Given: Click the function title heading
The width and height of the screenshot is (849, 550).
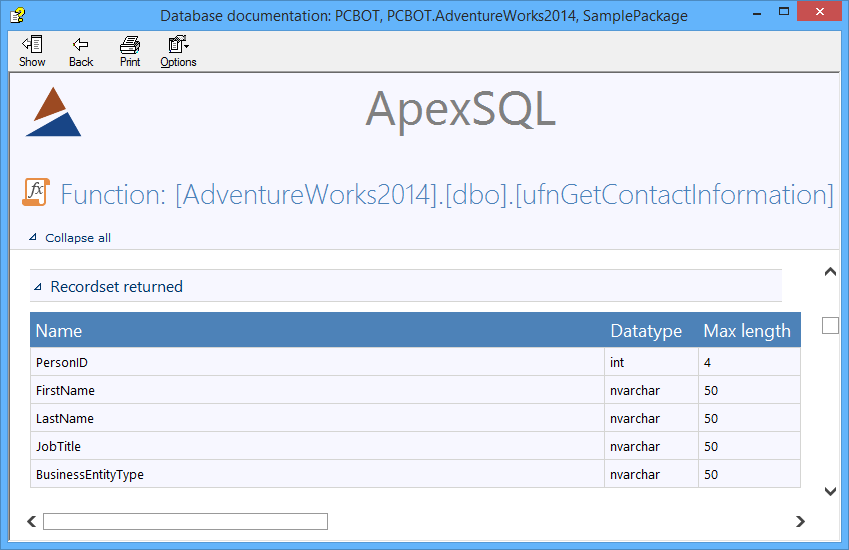Looking at the screenshot, I should 447,194.
